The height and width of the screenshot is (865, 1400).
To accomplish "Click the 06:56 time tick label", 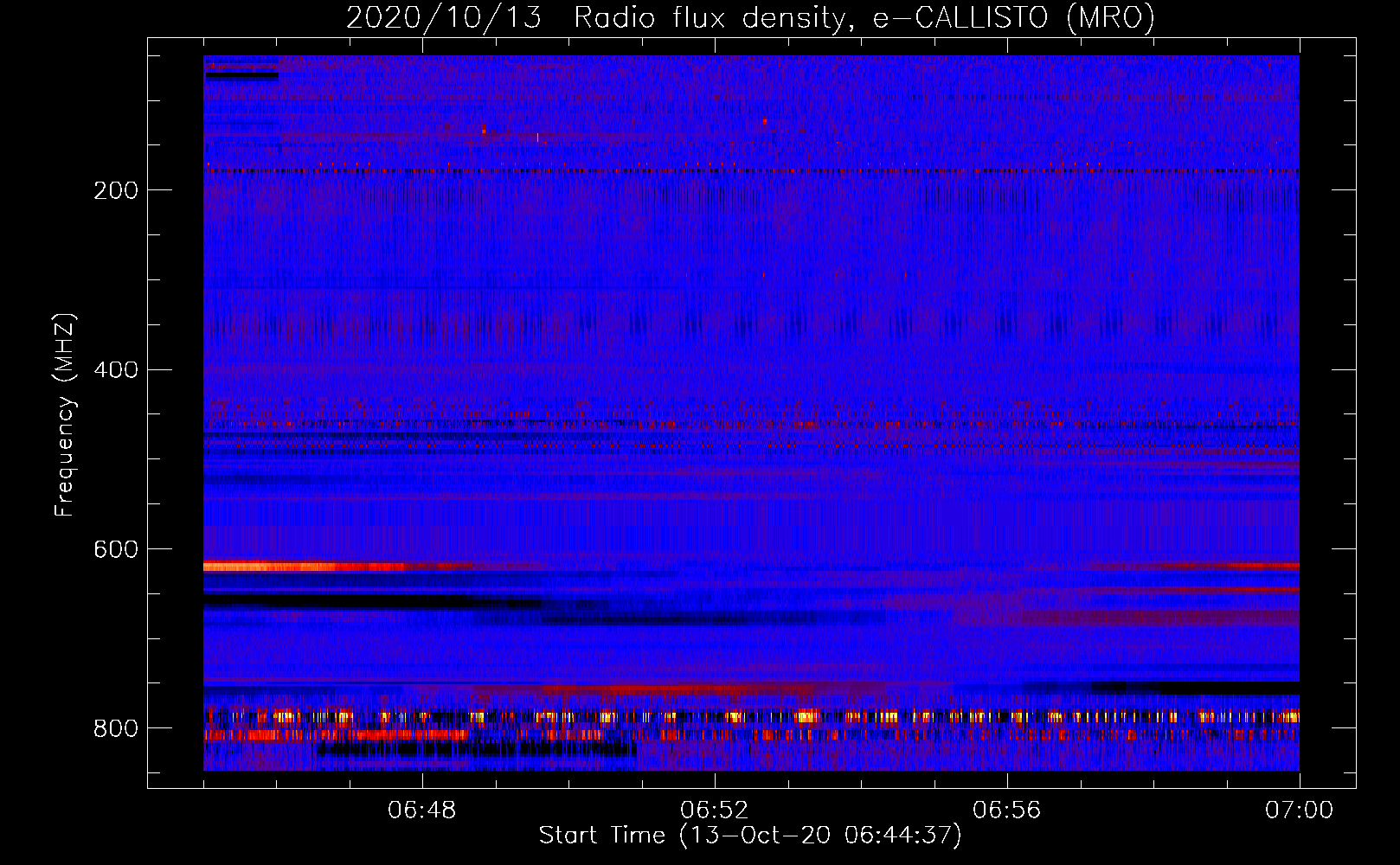I will pos(1007,811).
